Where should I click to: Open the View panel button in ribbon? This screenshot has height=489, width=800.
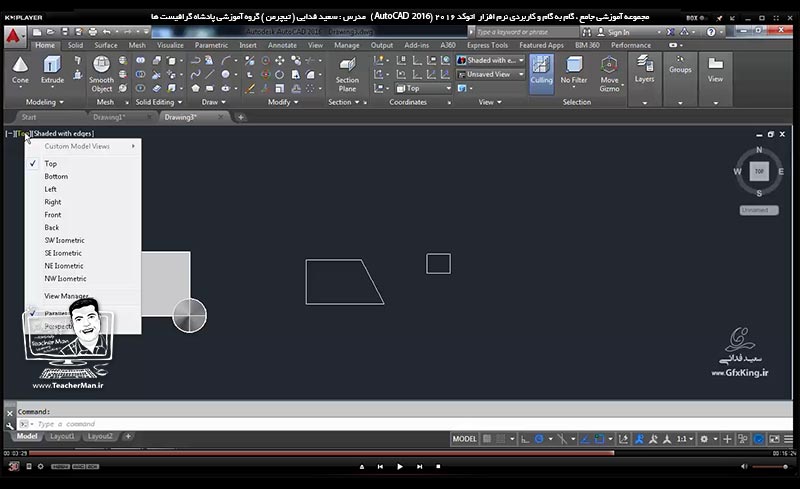pyautogui.click(x=715, y=79)
